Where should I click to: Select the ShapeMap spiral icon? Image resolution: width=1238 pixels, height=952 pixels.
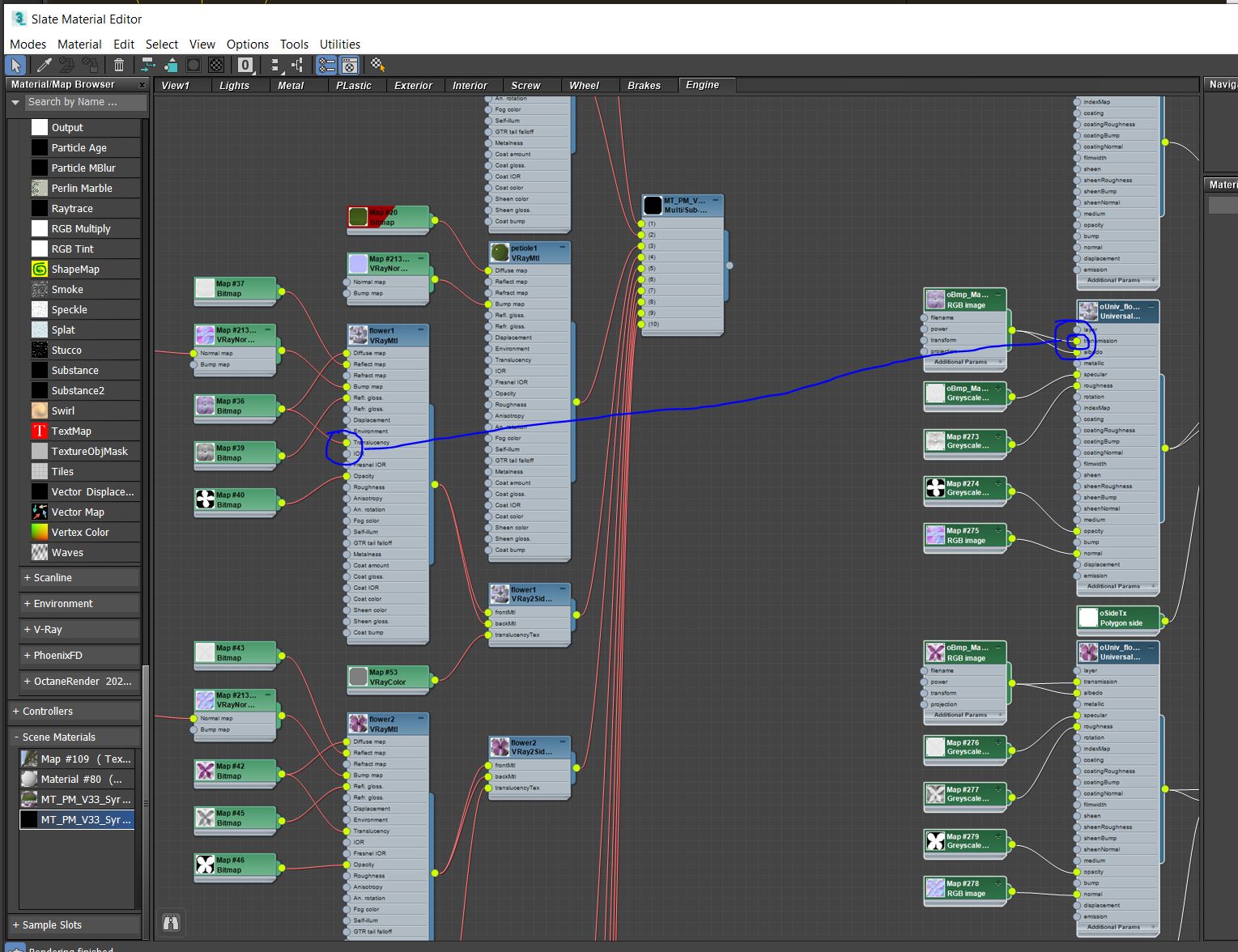tap(40, 269)
